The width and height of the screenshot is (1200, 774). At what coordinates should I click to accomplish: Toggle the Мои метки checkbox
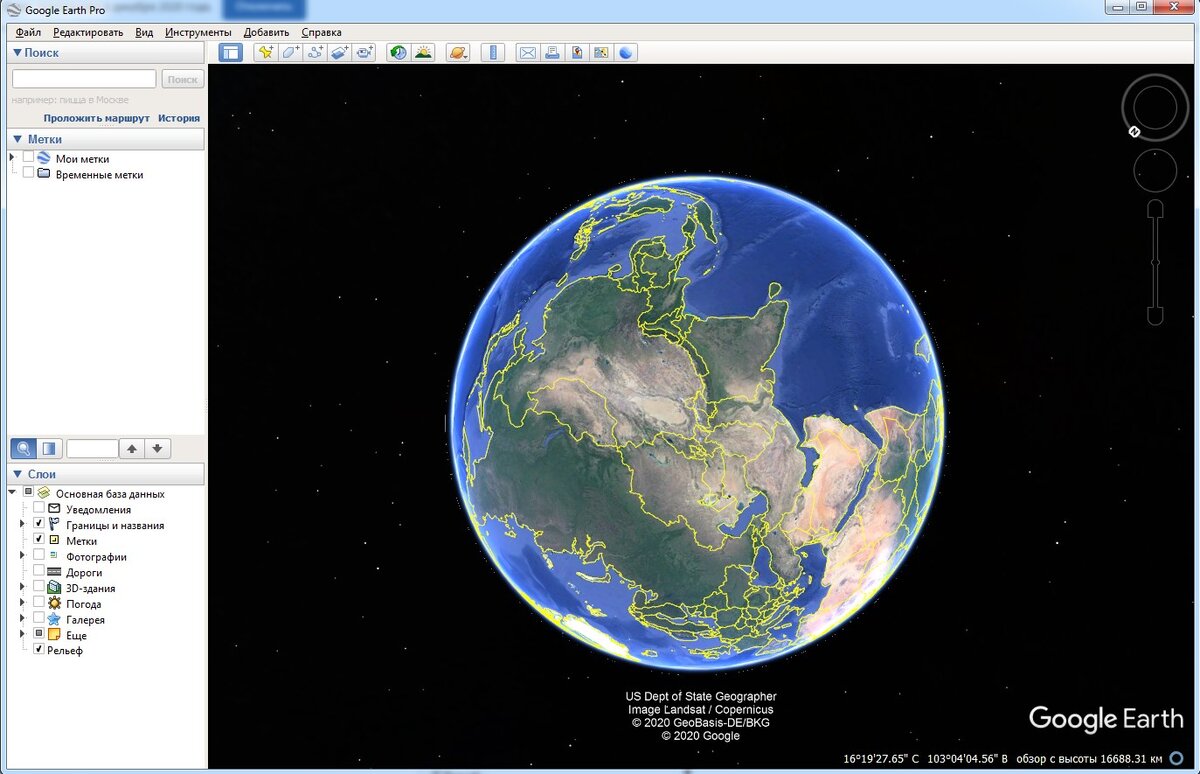28,158
